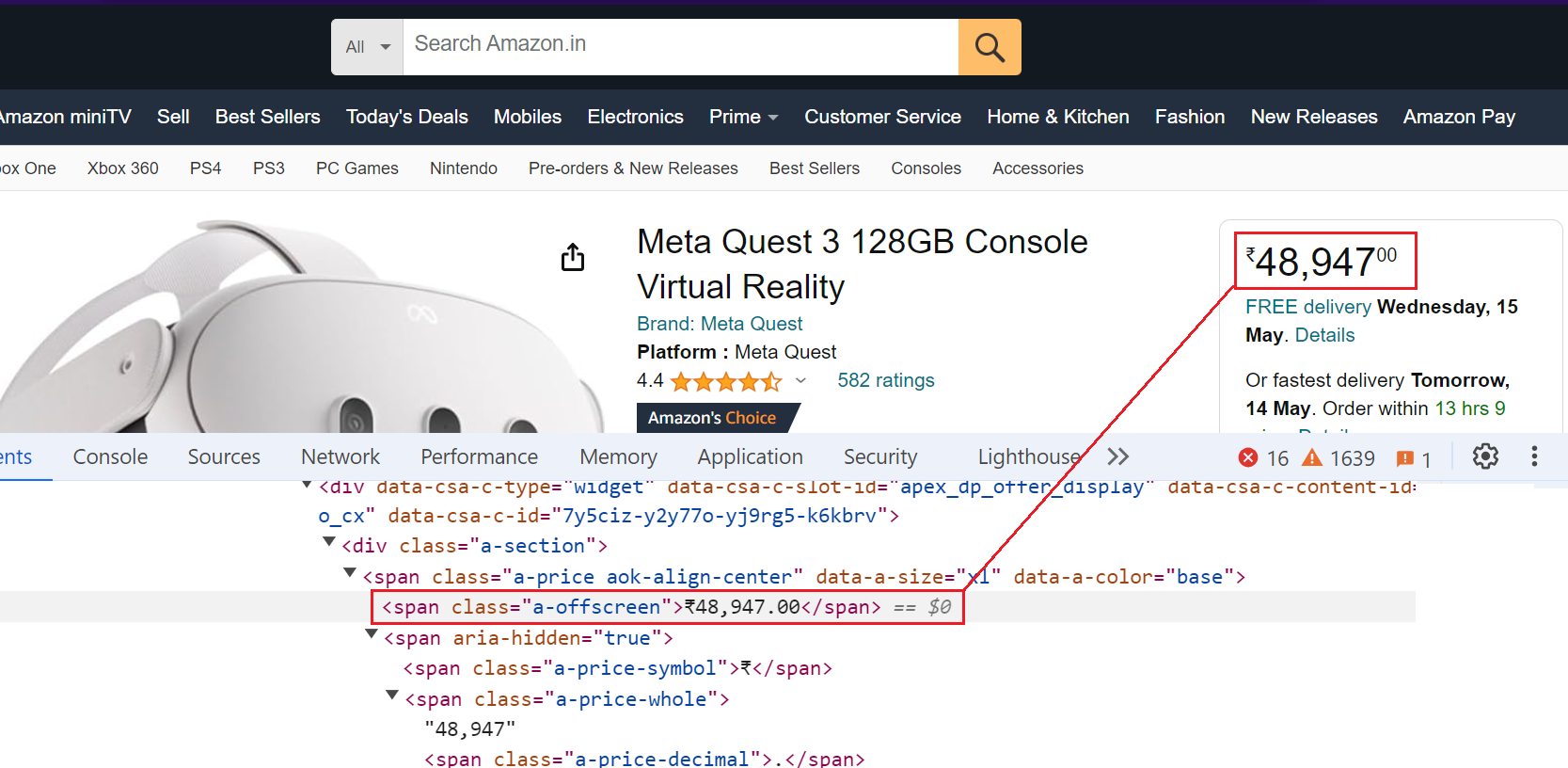Click the orange search magnifier button

pos(990,47)
